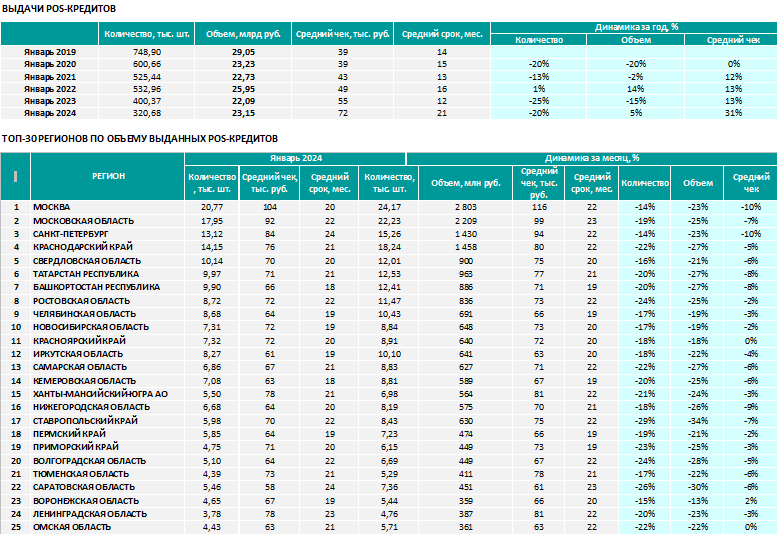777x534 pixels.
Task: Click the 'ВЫДАЧИ POS-КРЕДИТОВ' title
Action: (59, 9)
